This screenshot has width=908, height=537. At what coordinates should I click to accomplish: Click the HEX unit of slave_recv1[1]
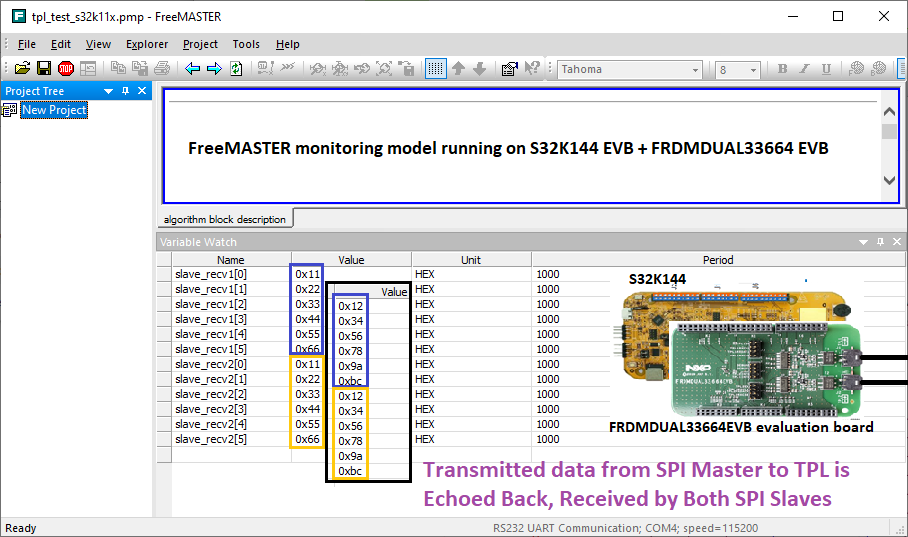click(424, 289)
